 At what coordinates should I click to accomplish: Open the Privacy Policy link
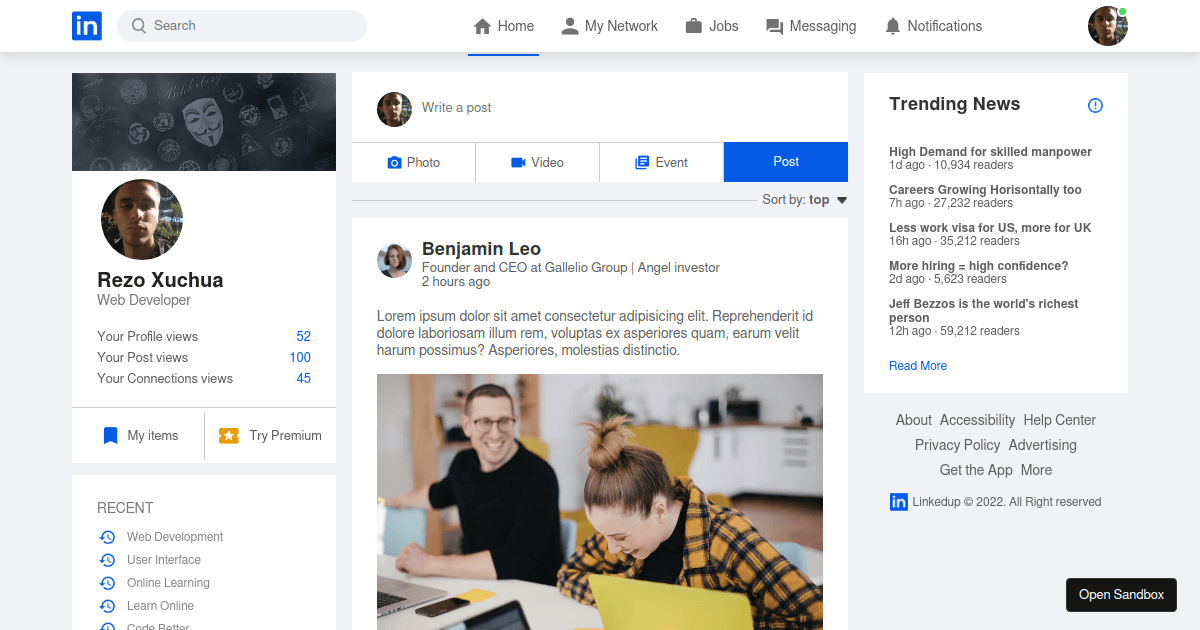(957, 444)
